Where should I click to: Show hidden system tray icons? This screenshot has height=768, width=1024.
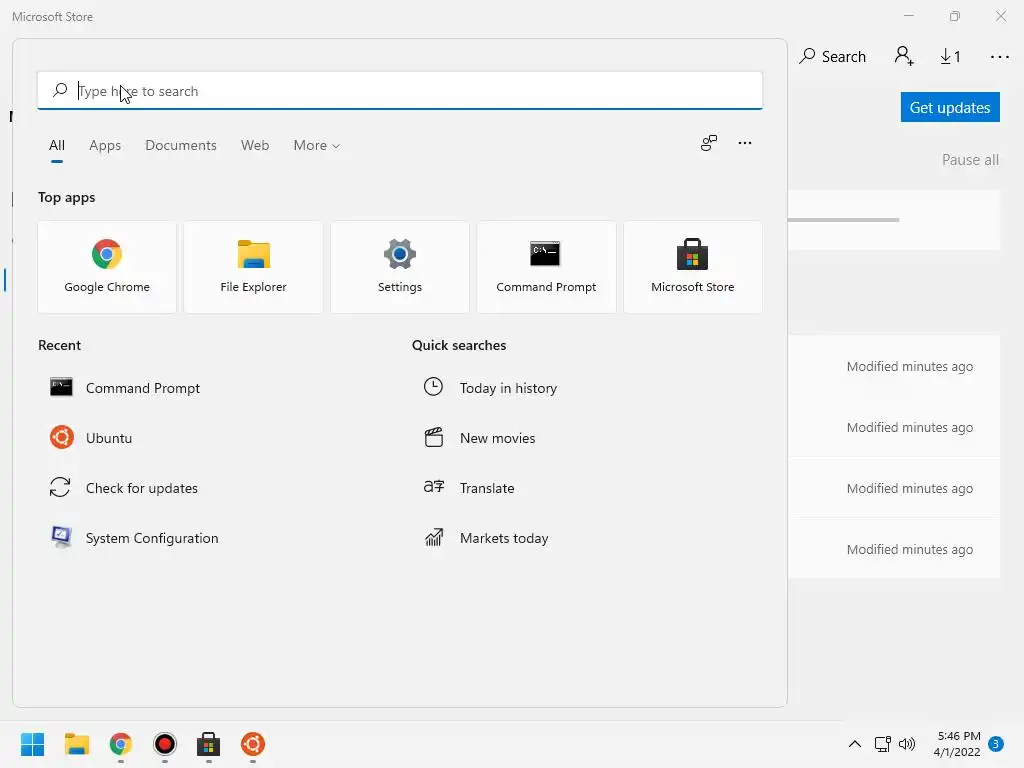click(854, 744)
